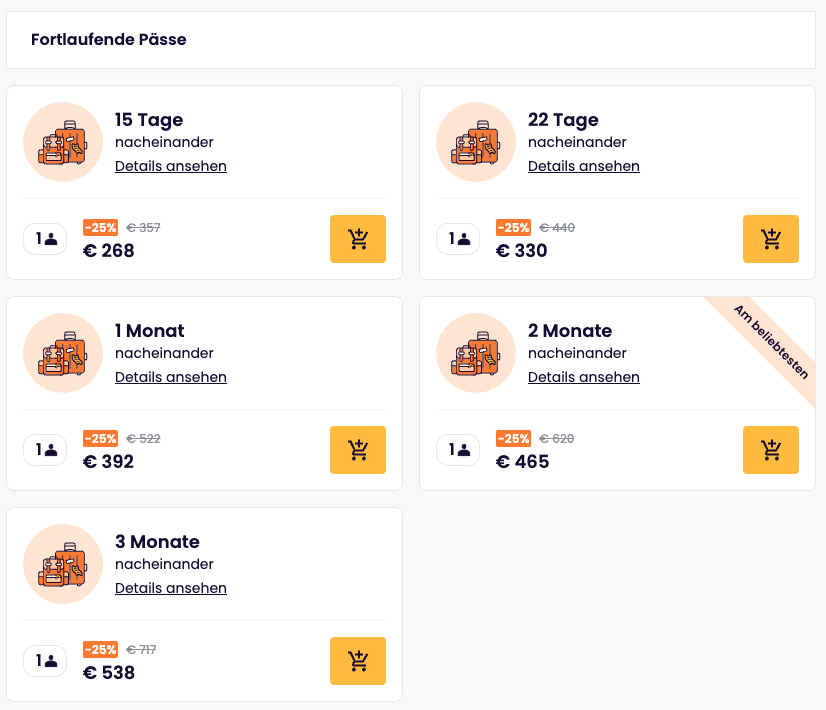Screen dimensions: 826x710
Task: Open Details ansehen for 2 Monate
Action: [x=584, y=377]
